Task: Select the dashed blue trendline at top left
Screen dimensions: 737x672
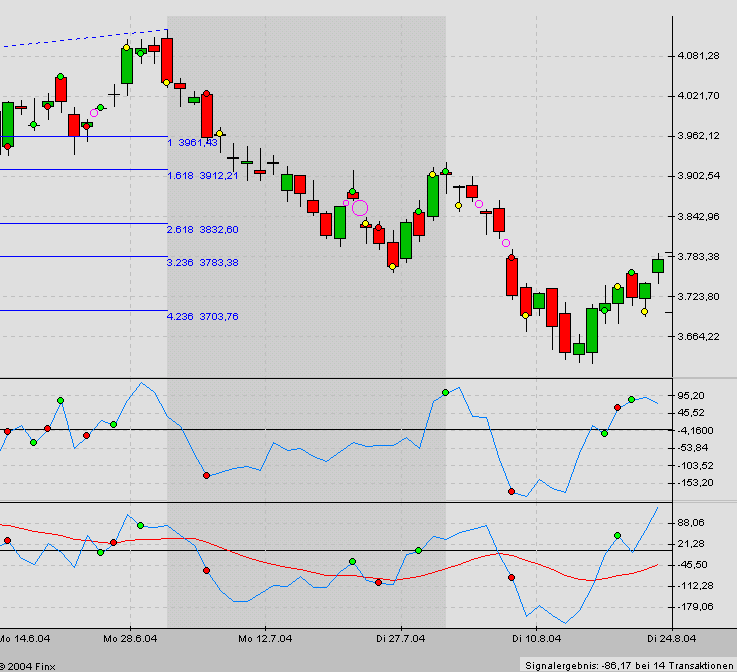Action: click(80, 39)
